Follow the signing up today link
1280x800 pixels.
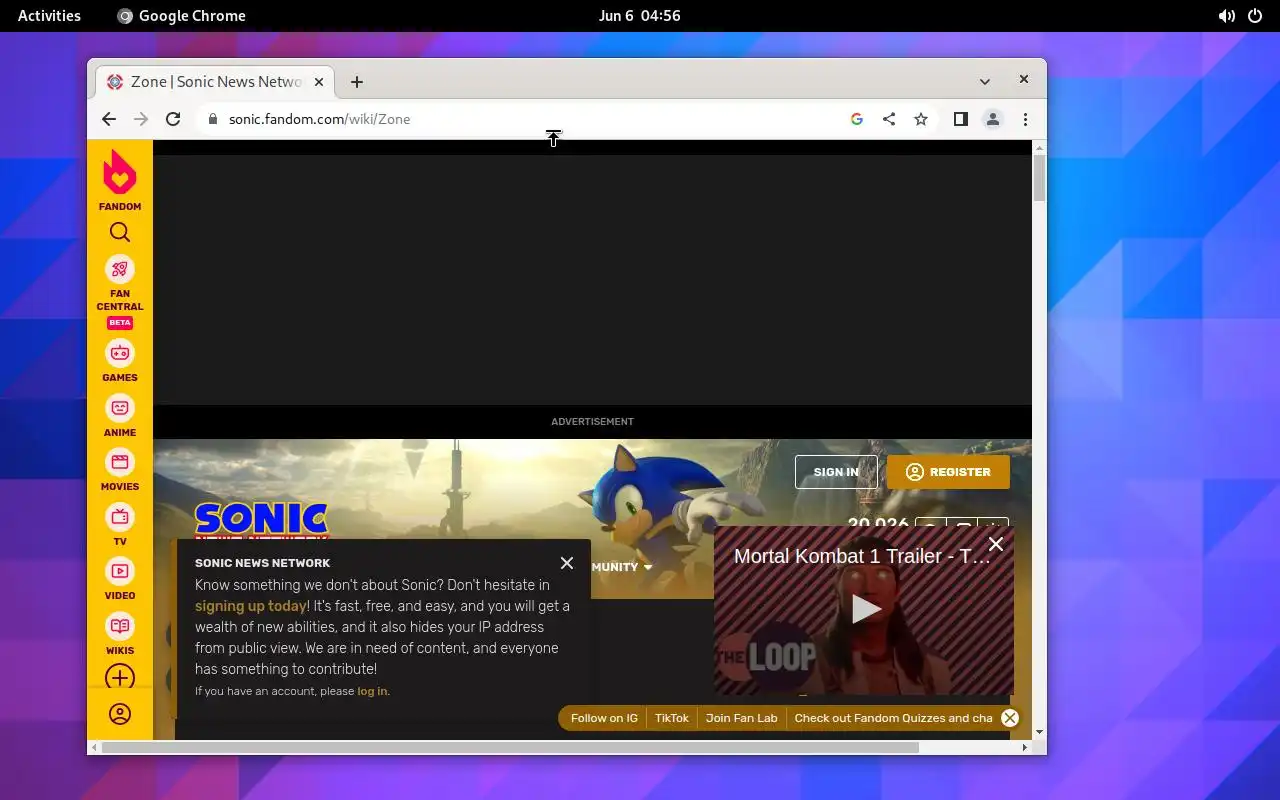pyautogui.click(x=251, y=606)
